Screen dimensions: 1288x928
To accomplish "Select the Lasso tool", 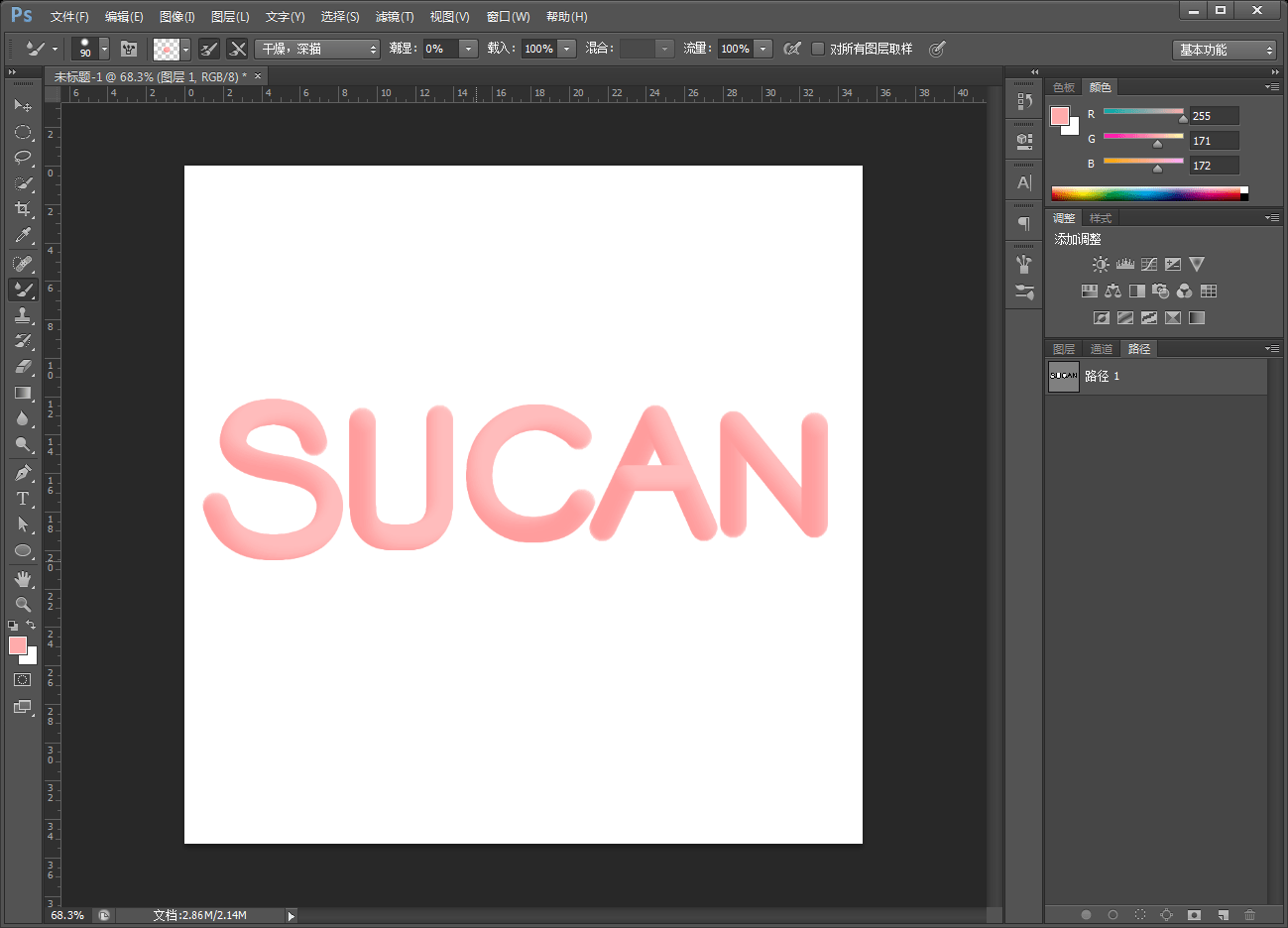I will tap(23, 158).
